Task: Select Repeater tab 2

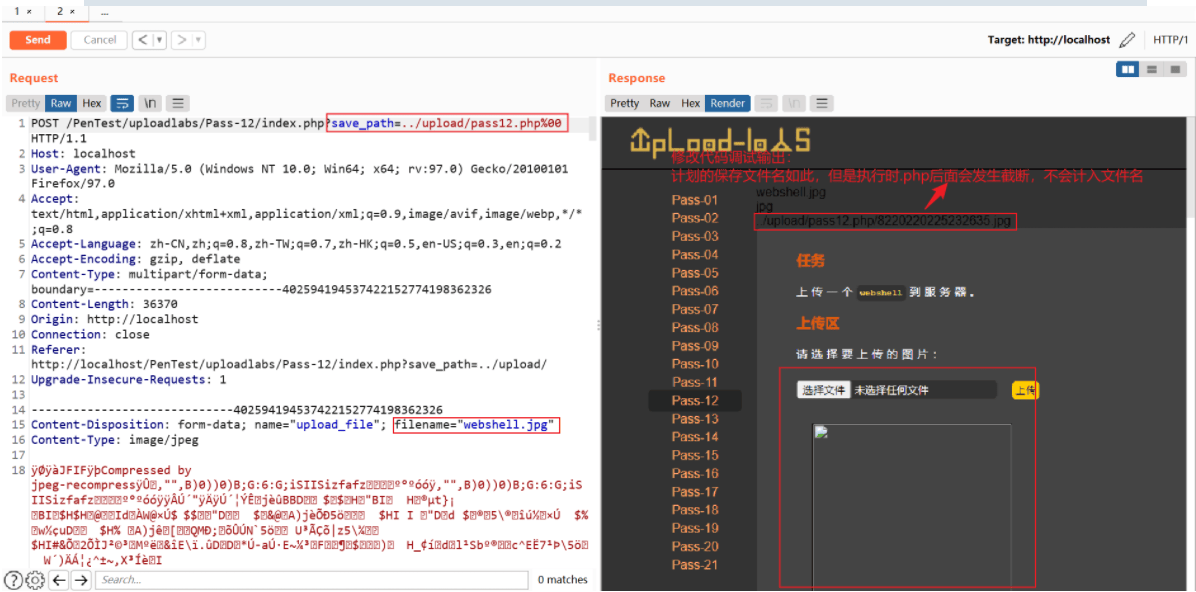Action: [66, 11]
